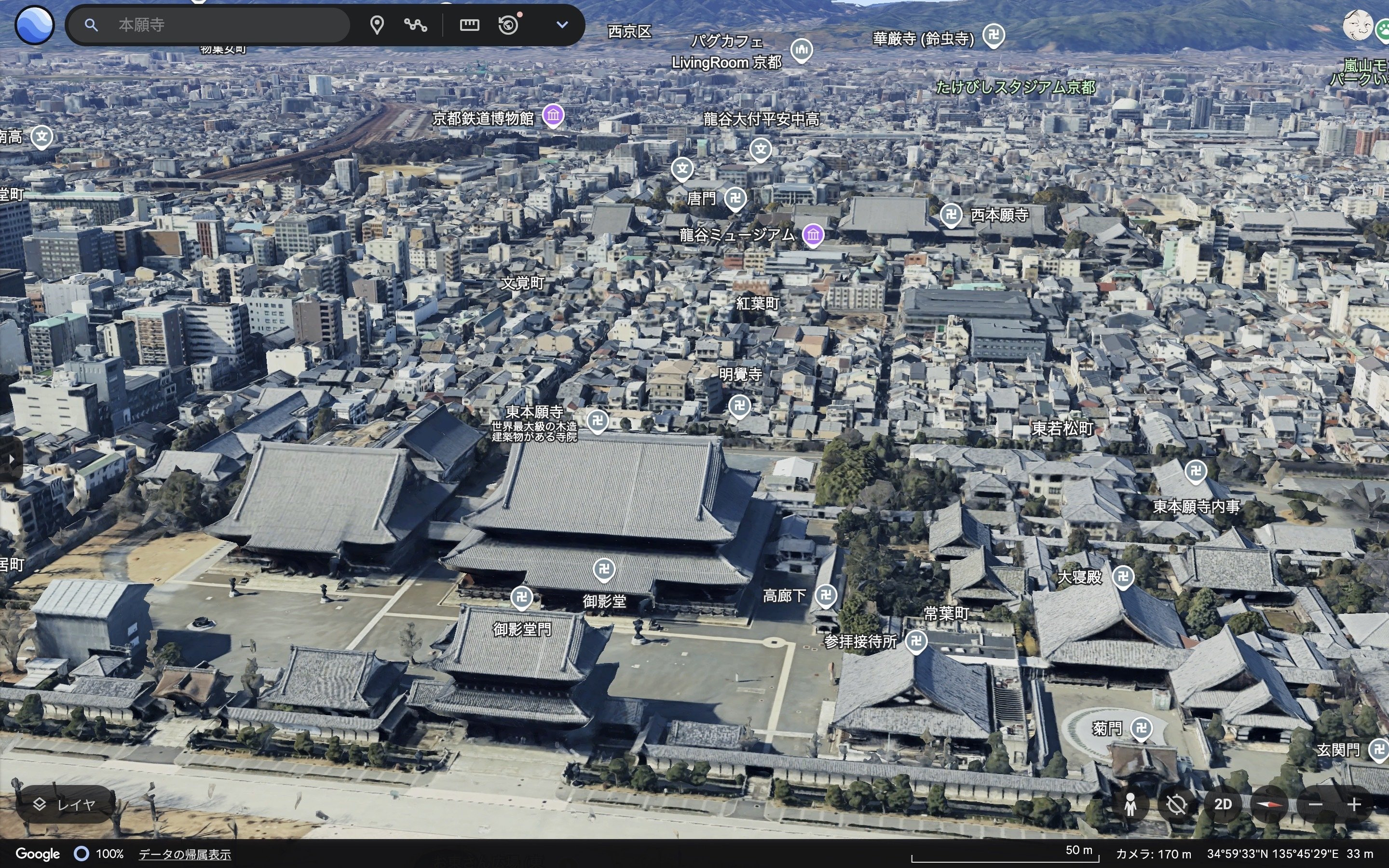This screenshot has width=1389, height=868.
Task: Select the 参拝接待所 temple marker
Action: [917, 641]
